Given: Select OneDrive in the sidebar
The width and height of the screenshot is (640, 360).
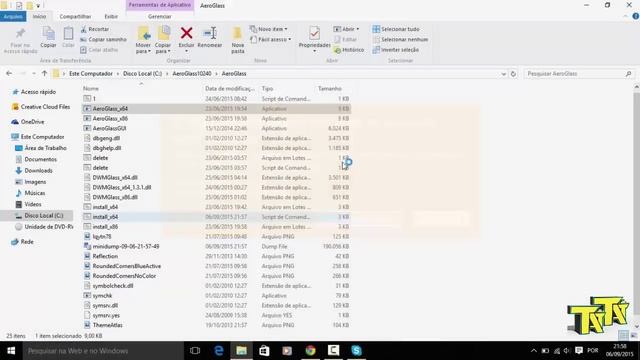Looking at the screenshot, I should click(x=32, y=122).
